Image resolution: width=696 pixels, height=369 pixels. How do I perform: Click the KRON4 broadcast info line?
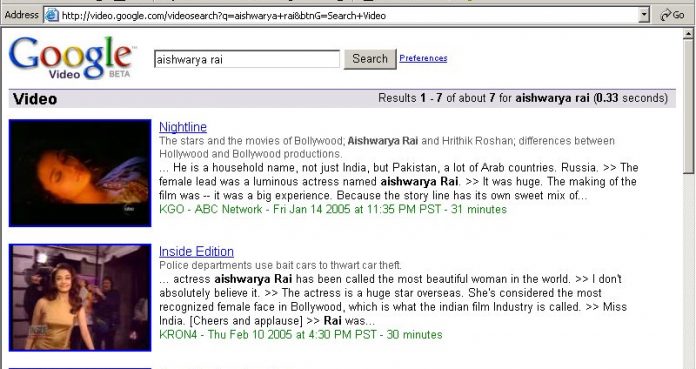(x=301, y=334)
